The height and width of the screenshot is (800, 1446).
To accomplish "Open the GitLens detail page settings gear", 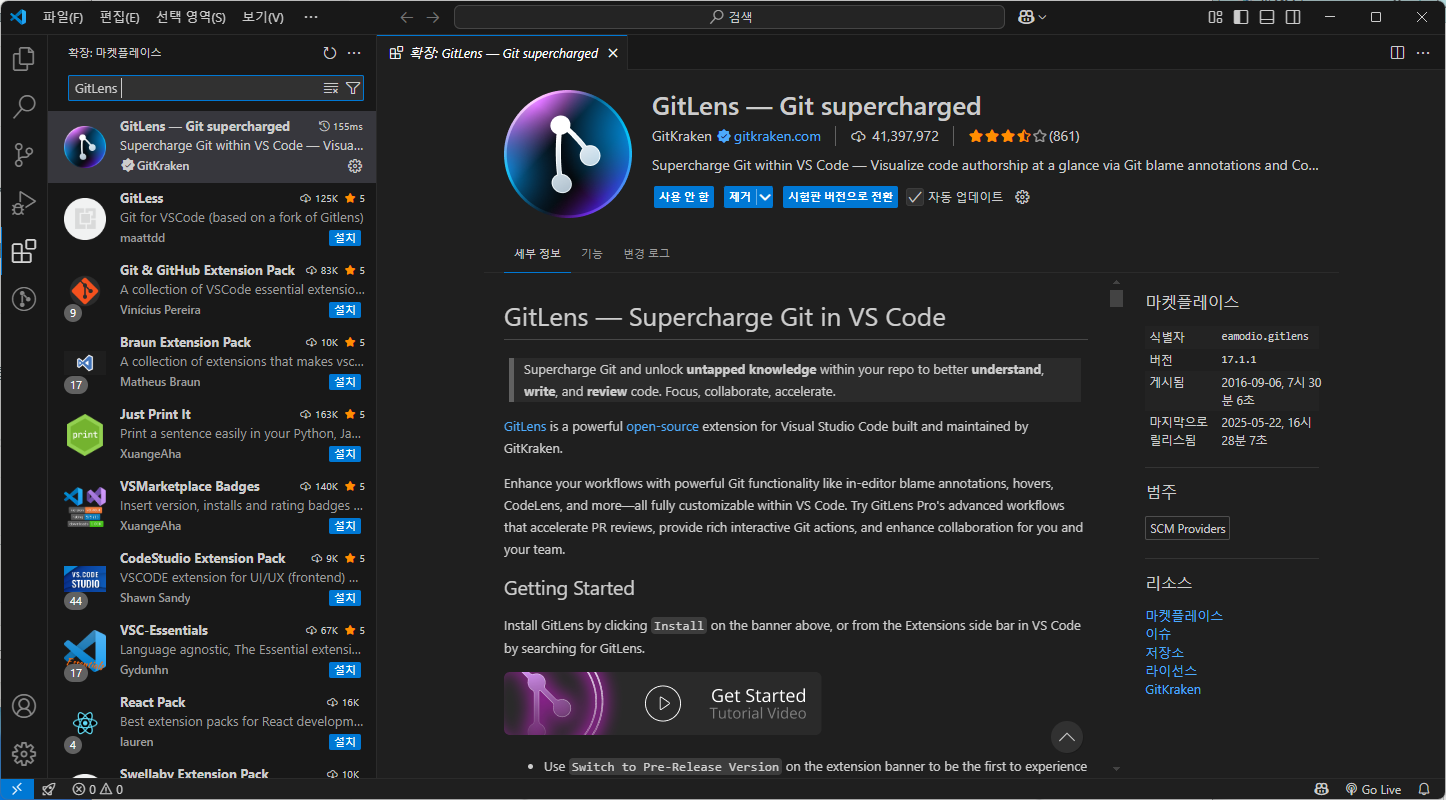I will pyautogui.click(x=1022, y=197).
